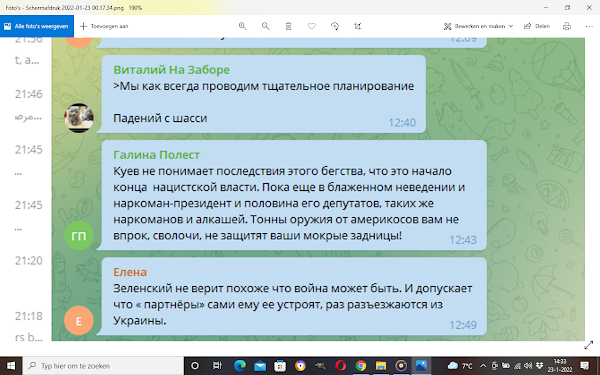Click the message timestamp 12:43
Screen dimensions: 600x375
463,240
